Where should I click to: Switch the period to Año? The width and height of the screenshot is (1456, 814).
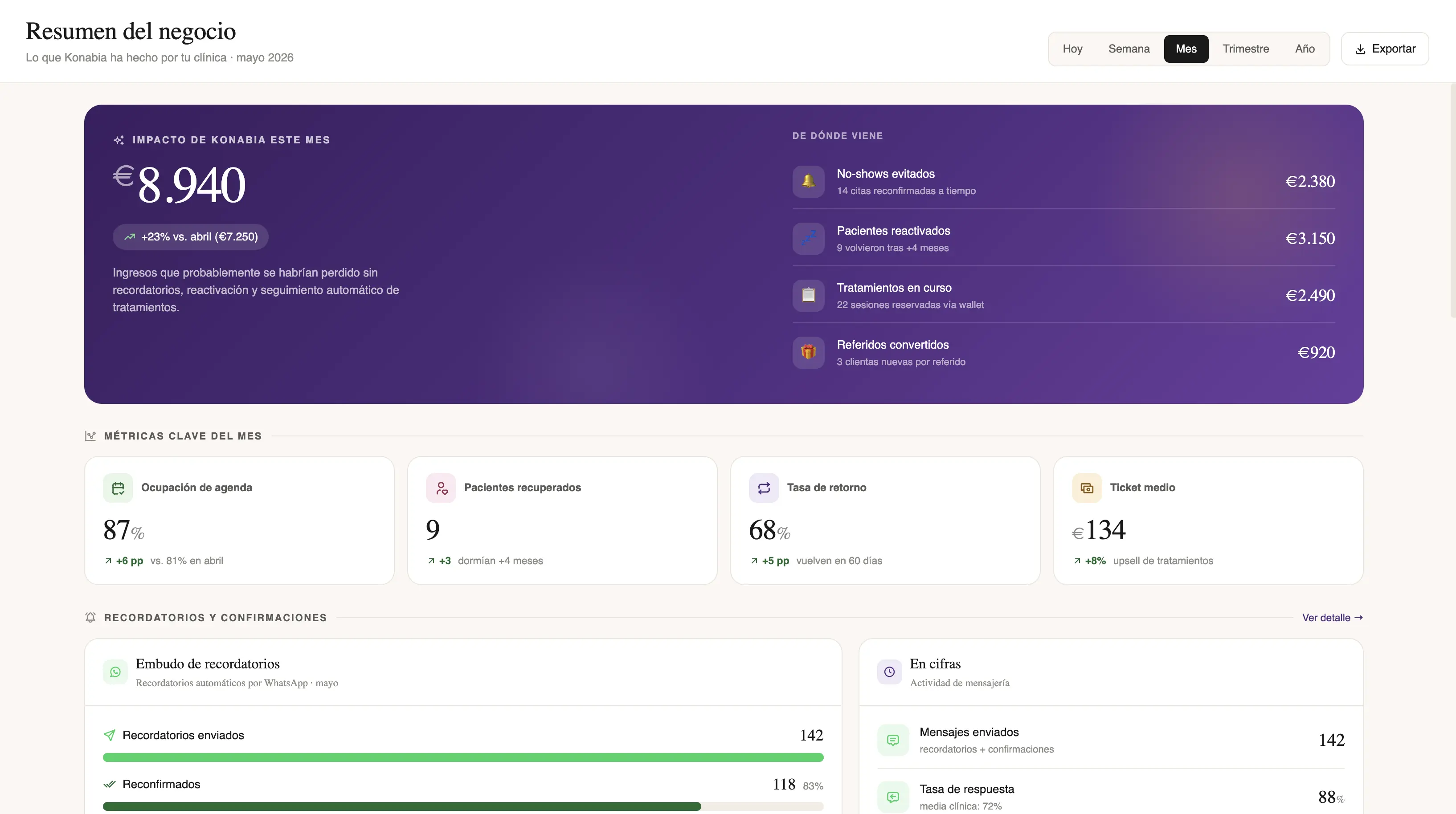click(1305, 49)
